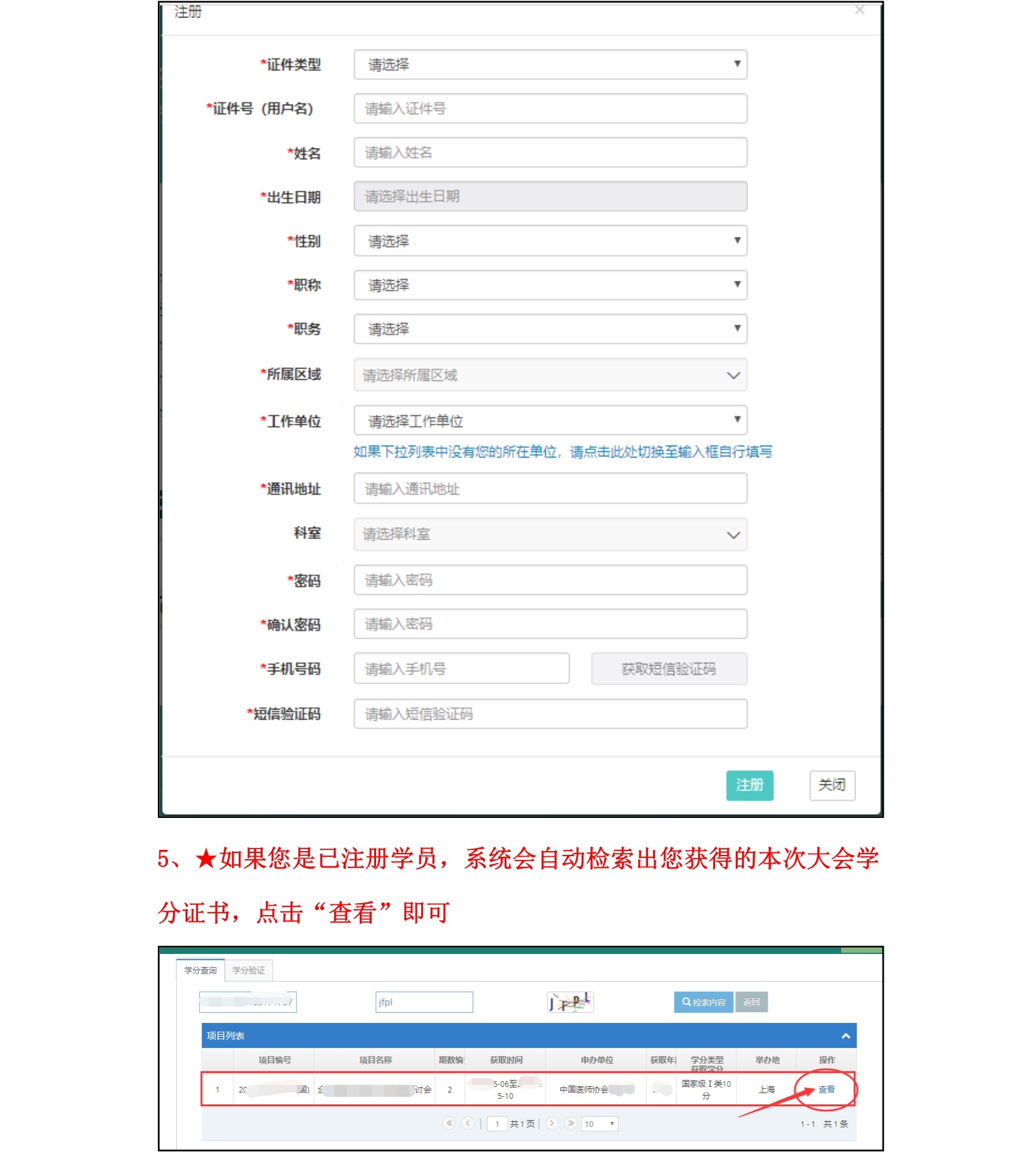
Task: Click the 举办地 column header
Action: click(768, 1060)
